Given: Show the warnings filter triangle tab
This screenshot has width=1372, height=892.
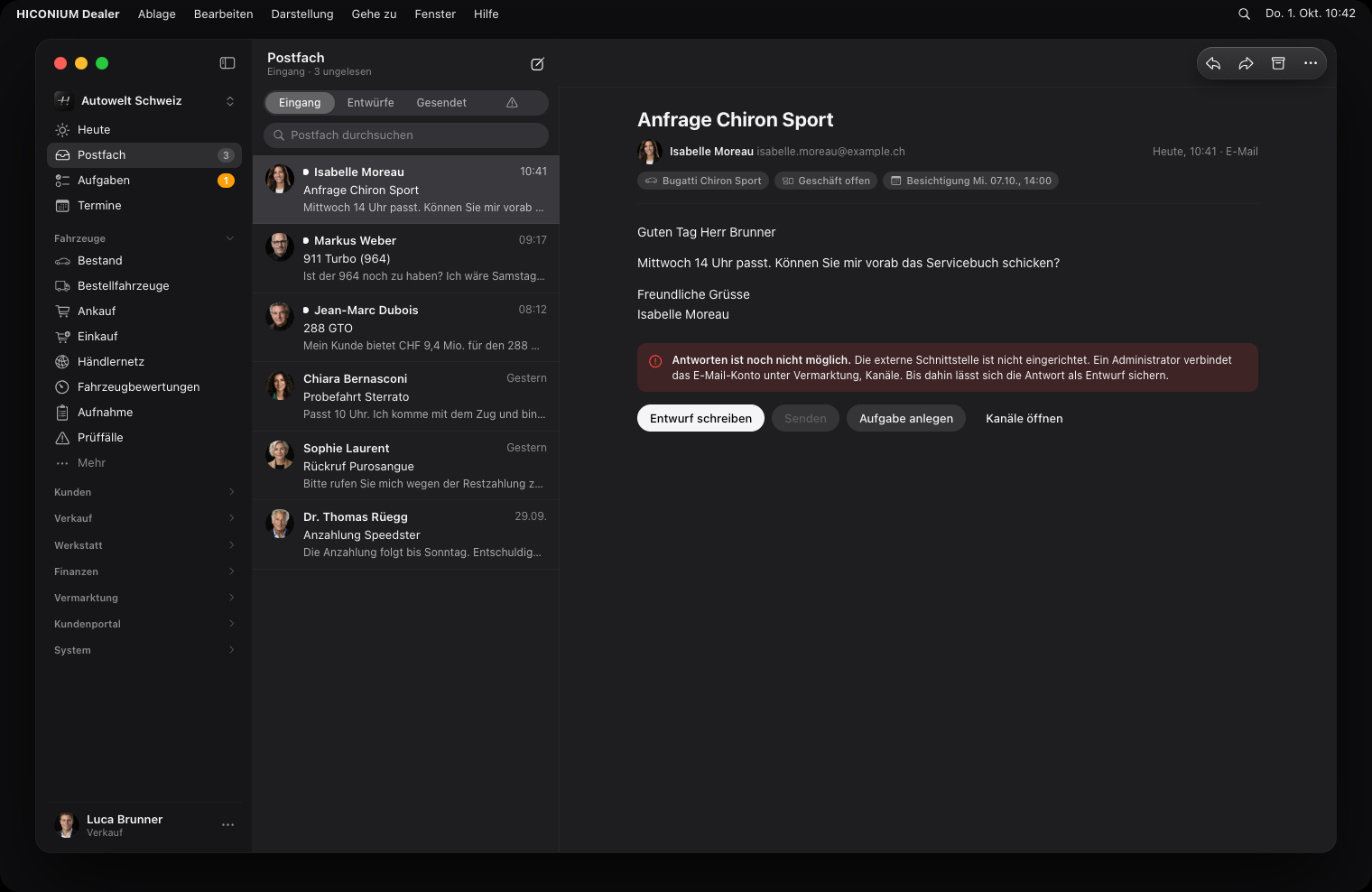Looking at the screenshot, I should (x=512, y=103).
